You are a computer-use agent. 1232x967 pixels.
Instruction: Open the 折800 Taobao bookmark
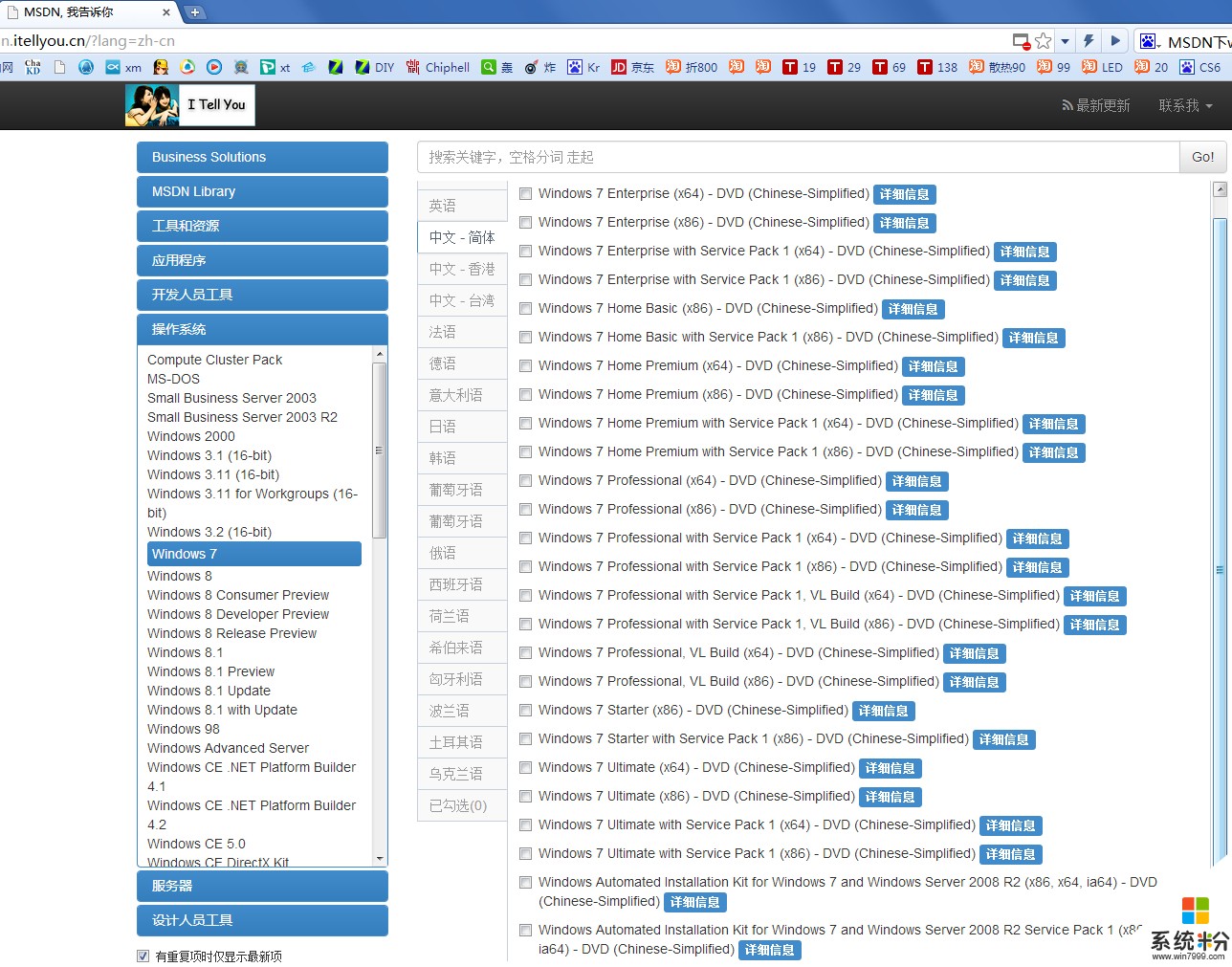tap(692, 67)
